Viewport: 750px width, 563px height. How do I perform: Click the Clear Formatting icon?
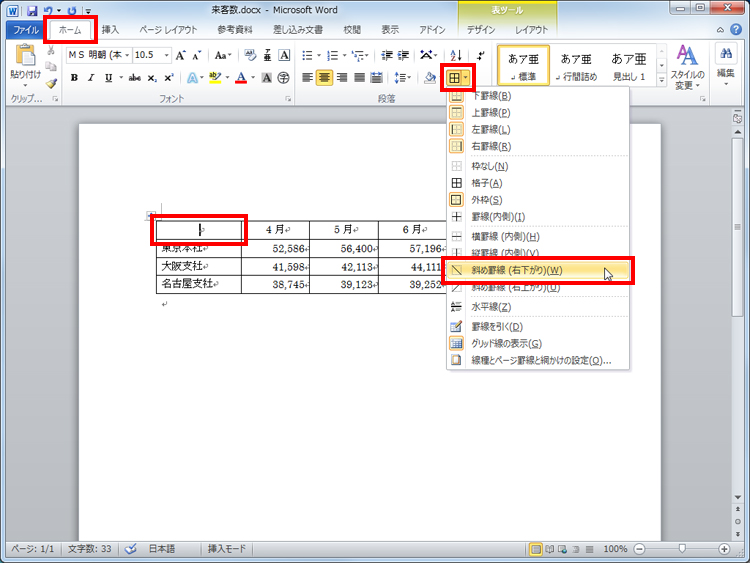[x=250, y=55]
